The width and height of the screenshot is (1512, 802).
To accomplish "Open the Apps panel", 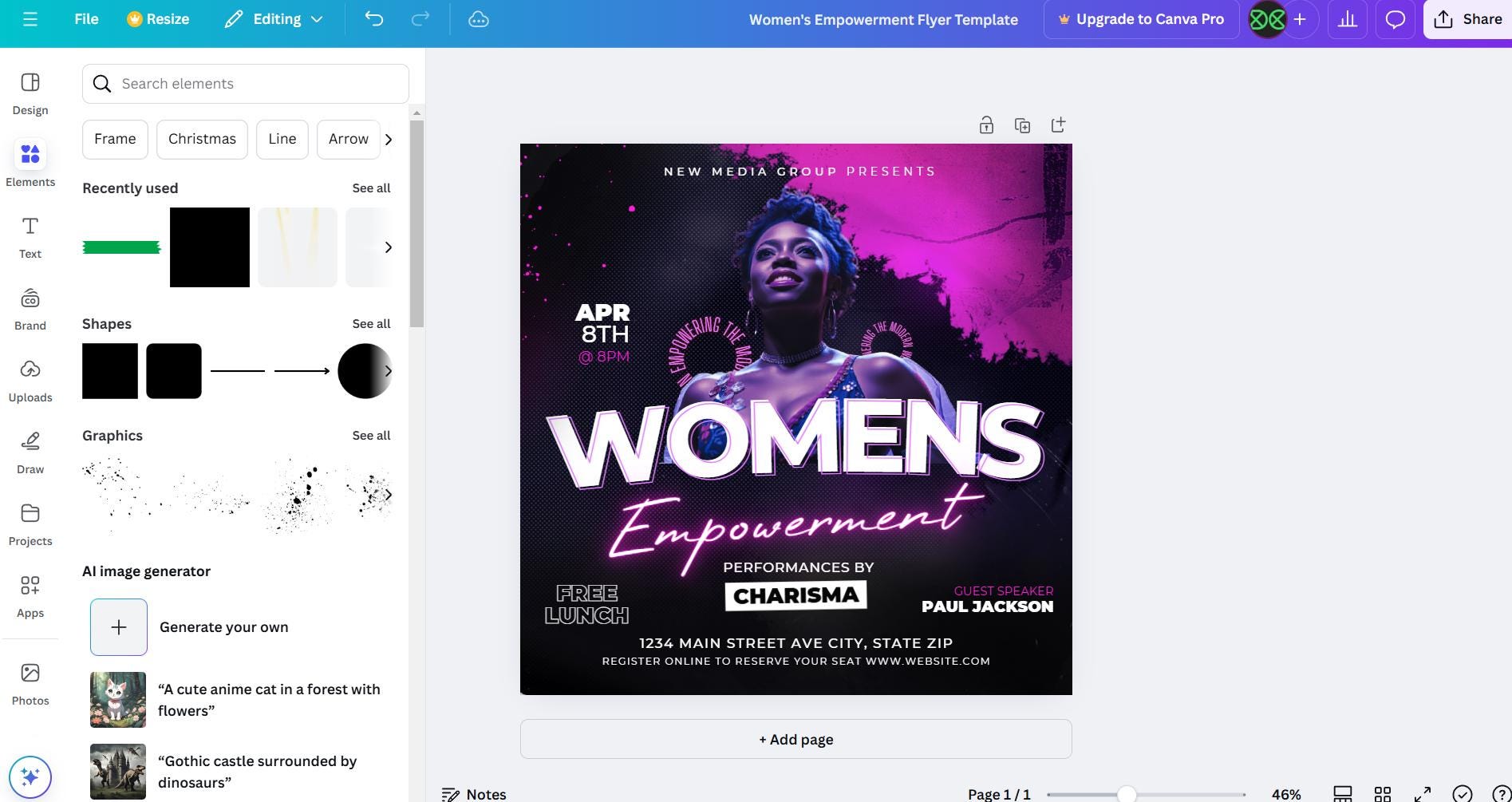I will click(x=30, y=595).
